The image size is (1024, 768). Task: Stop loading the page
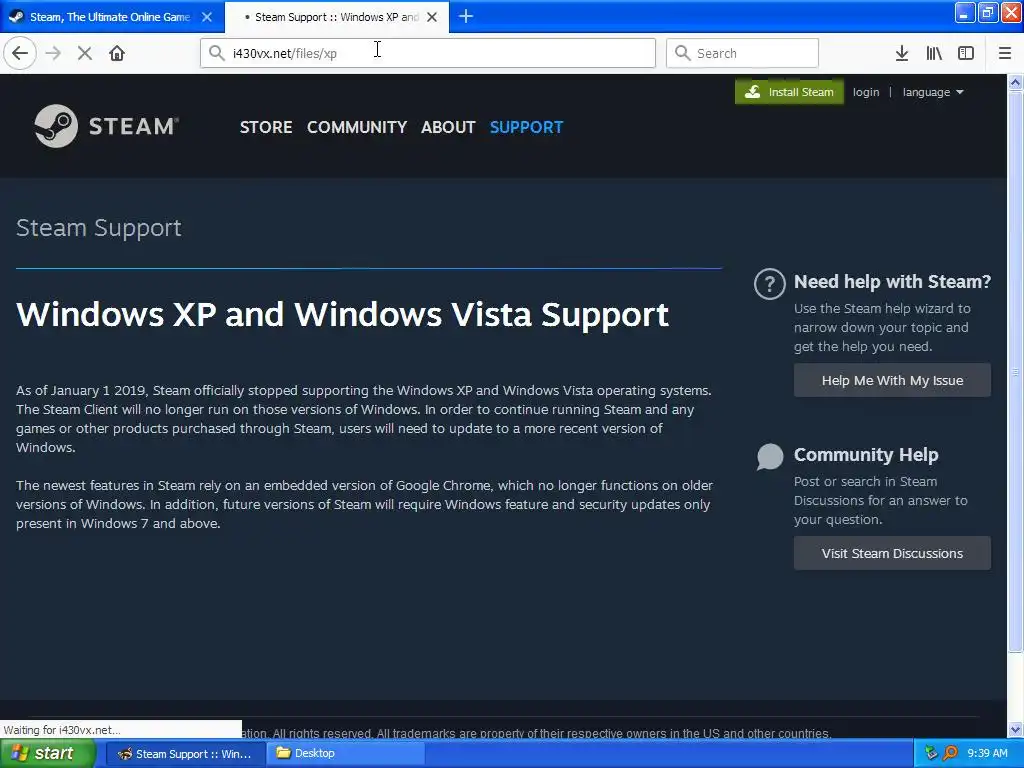point(85,53)
